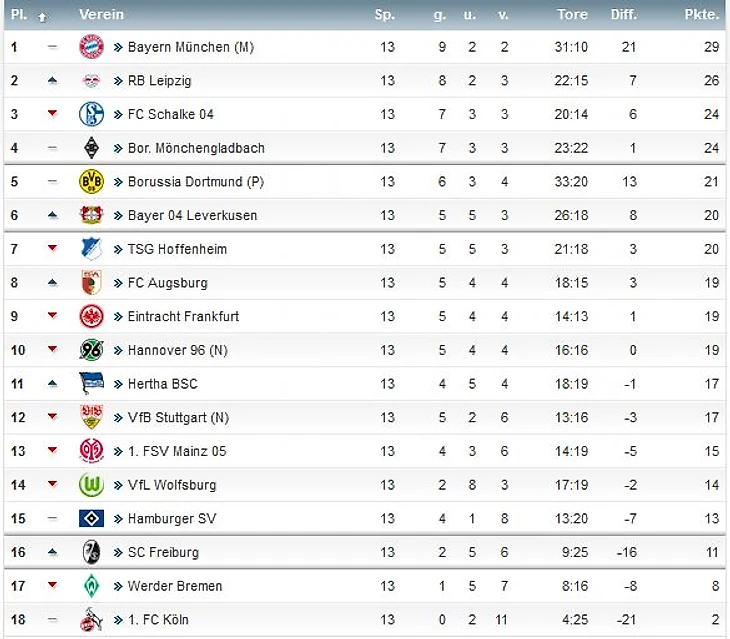Click the Bayer 04 Leverkusen crest
730x639 pixels.
(x=91, y=215)
